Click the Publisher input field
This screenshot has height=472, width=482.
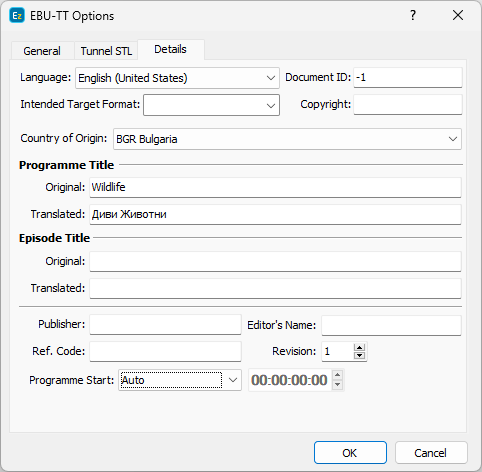coord(165,325)
